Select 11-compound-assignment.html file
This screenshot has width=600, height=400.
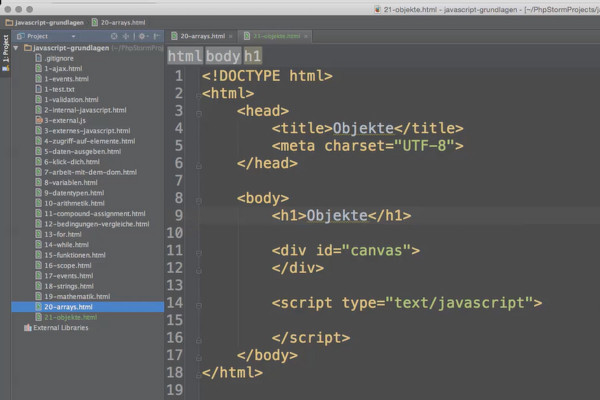coord(95,213)
